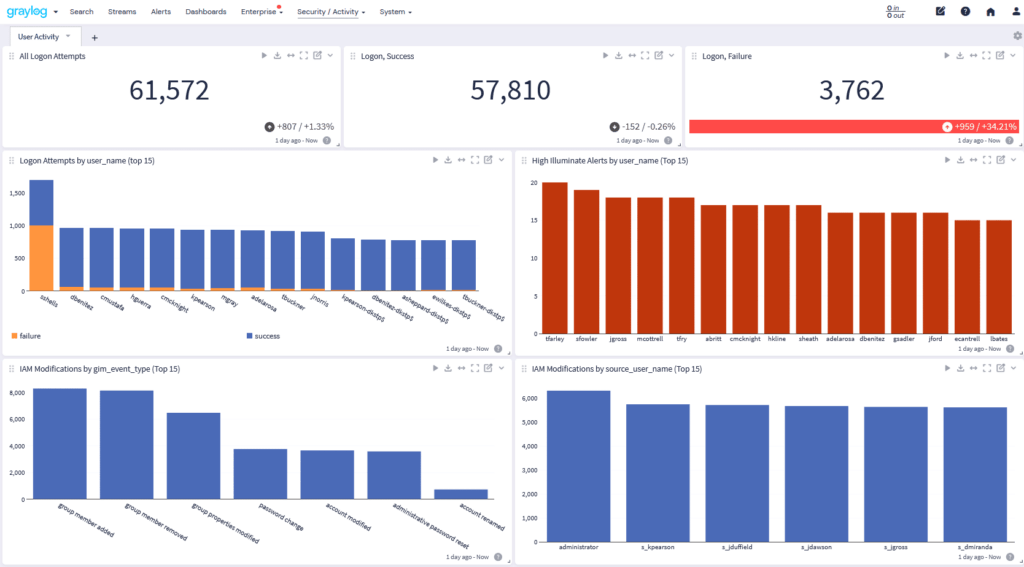Open the user profile icon menu

click(x=1014, y=12)
